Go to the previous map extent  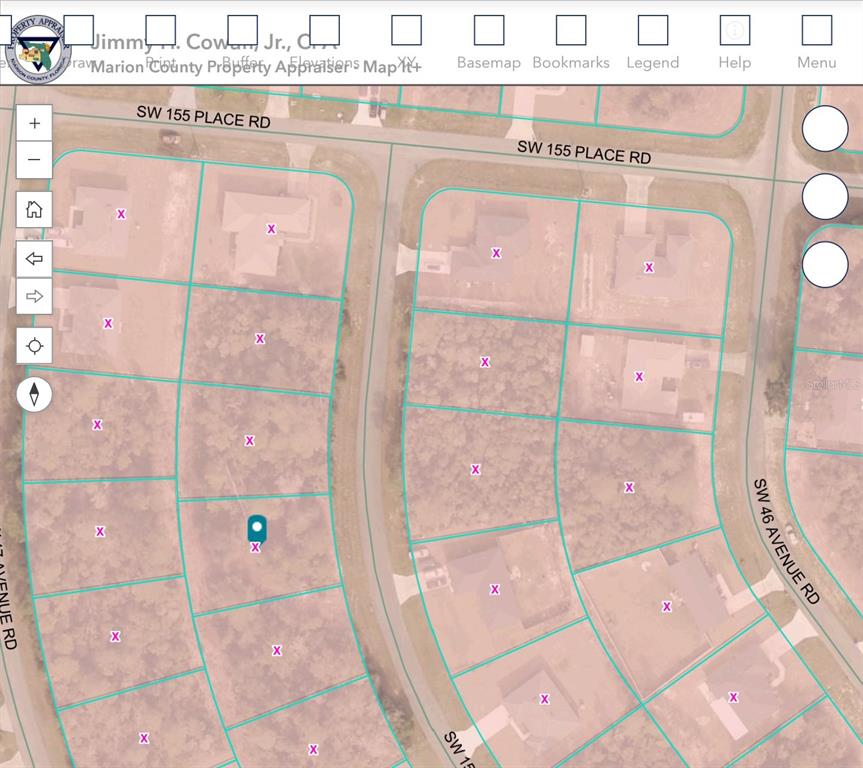[x=35, y=259]
